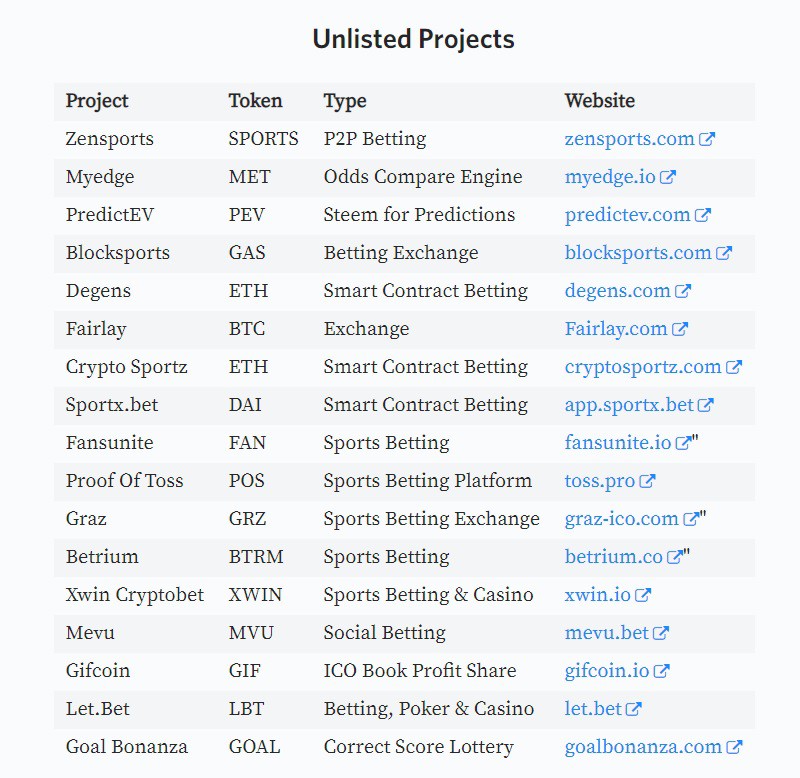
Task: Click external link icon next to let.bet
Action: tap(633, 709)
